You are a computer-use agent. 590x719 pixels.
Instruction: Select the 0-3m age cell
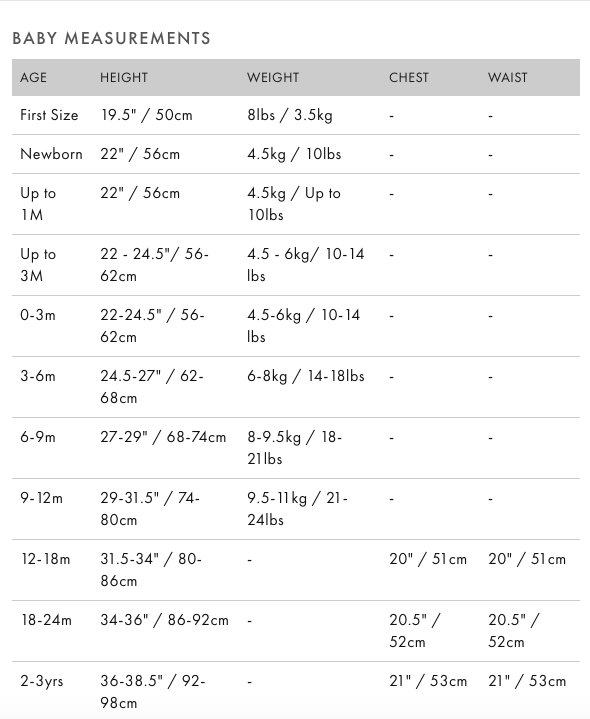38,315
